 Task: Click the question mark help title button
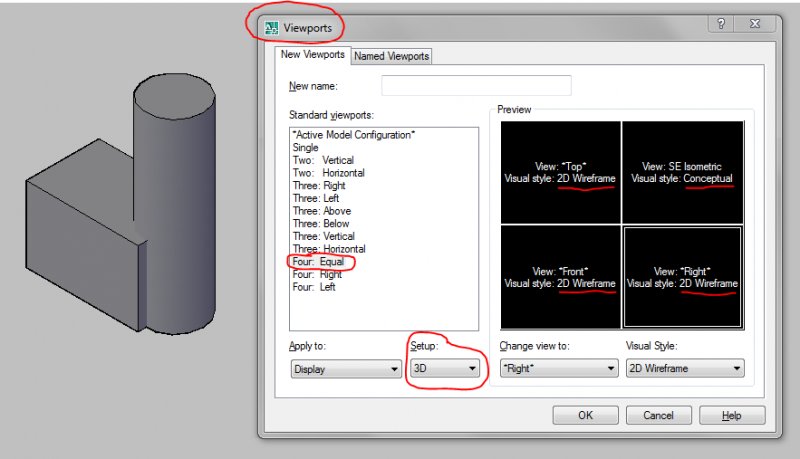[x=721, y=23]
